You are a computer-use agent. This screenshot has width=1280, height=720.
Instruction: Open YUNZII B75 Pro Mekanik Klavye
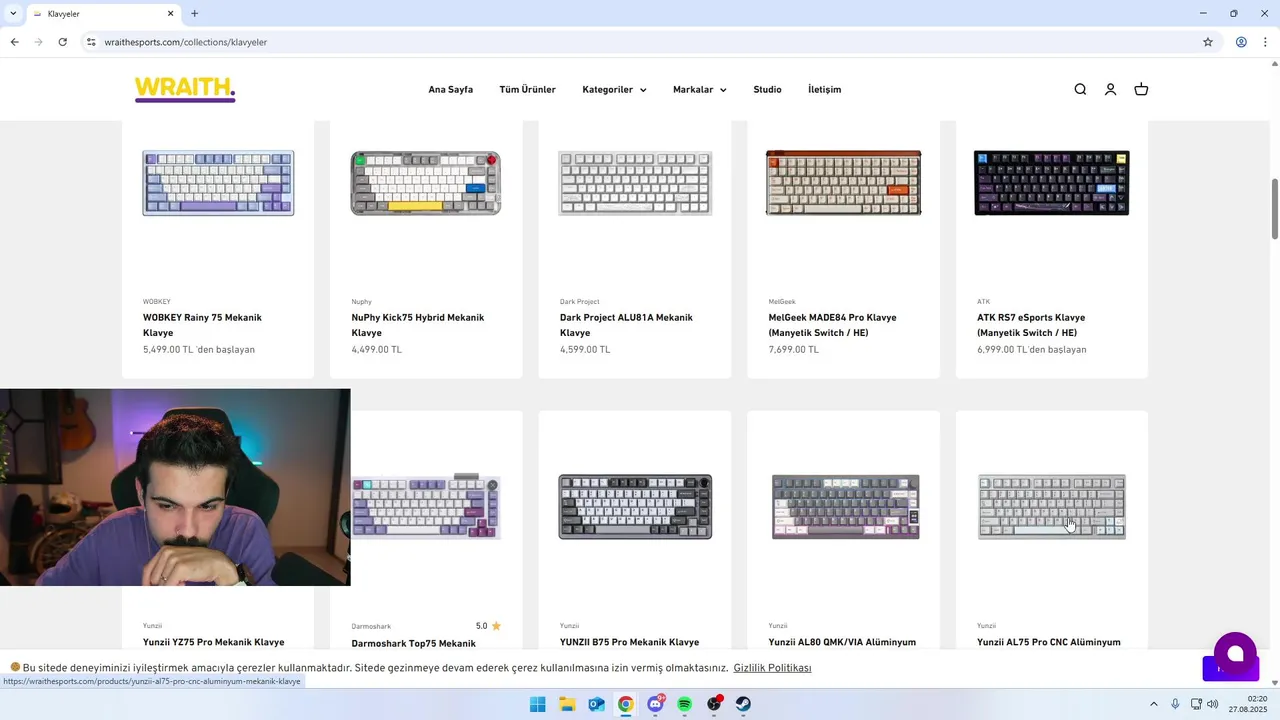(629, 642)
